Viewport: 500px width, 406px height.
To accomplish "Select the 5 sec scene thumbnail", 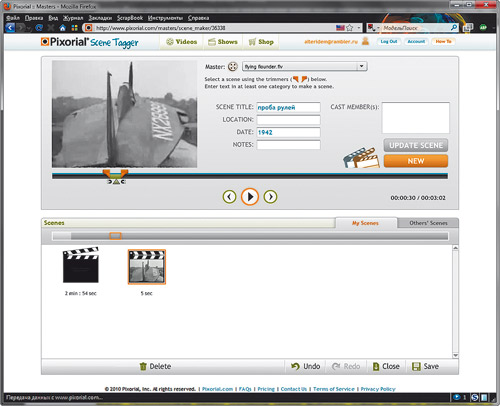I will point(147,267).
